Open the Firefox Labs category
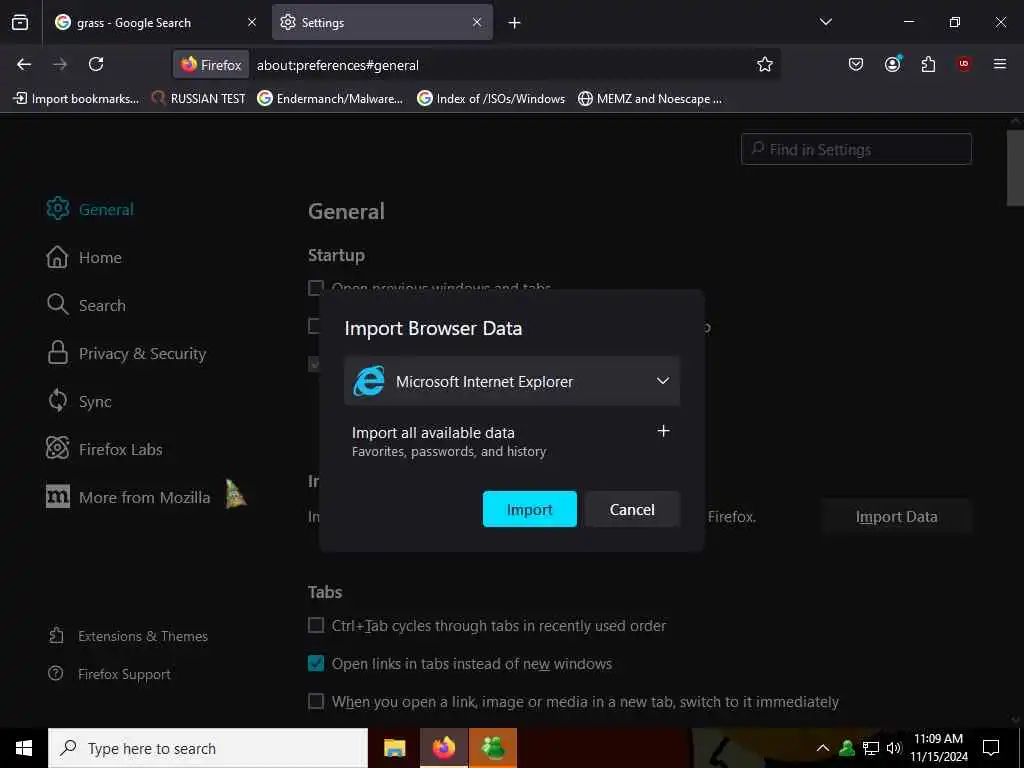This screenshot has height=768, width=1024. coord(104,449)
